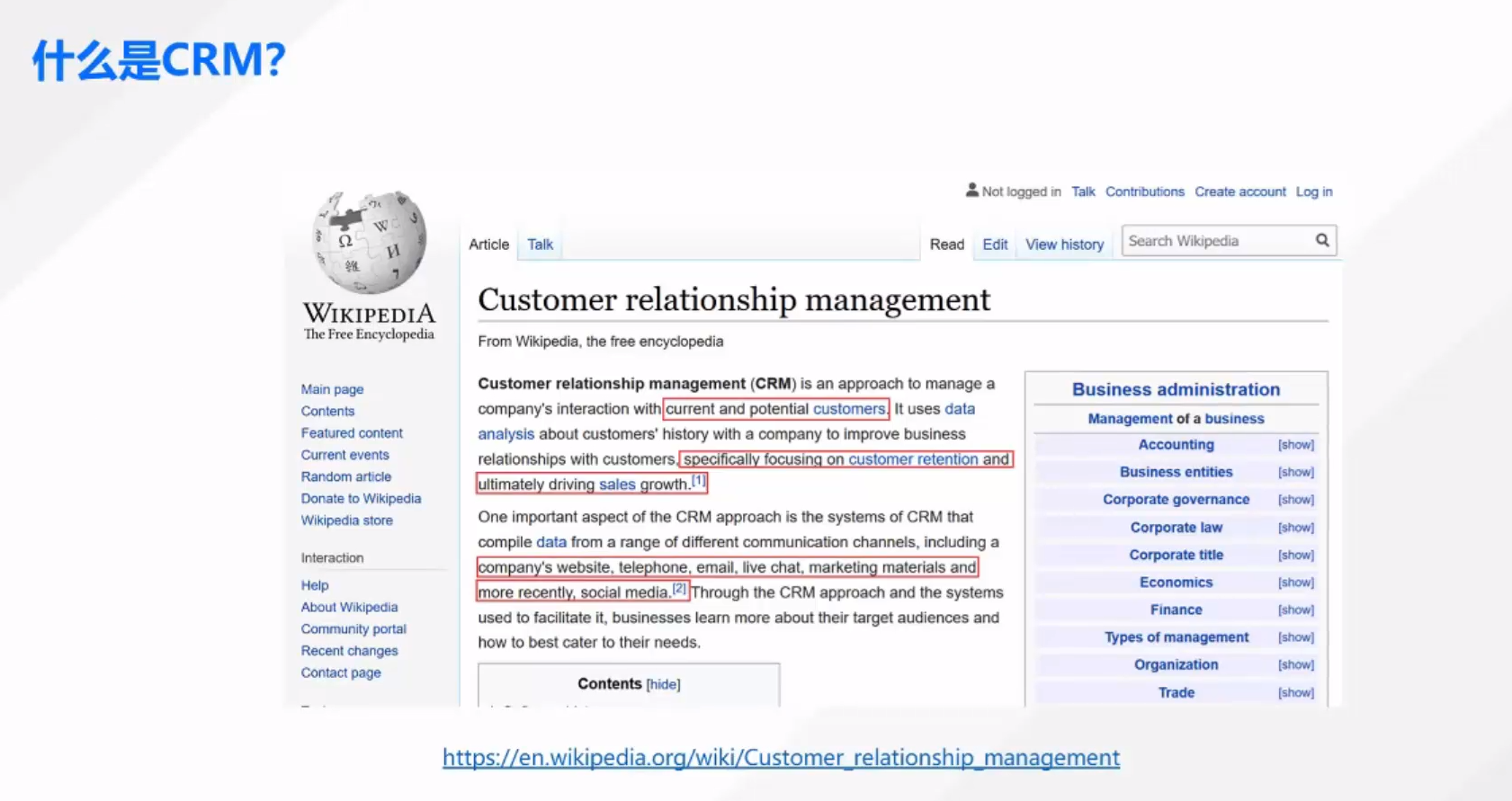The image size is (1512, 801).
Task: Open the Finance link in infobox
Action: click(x=1176, y=610)
